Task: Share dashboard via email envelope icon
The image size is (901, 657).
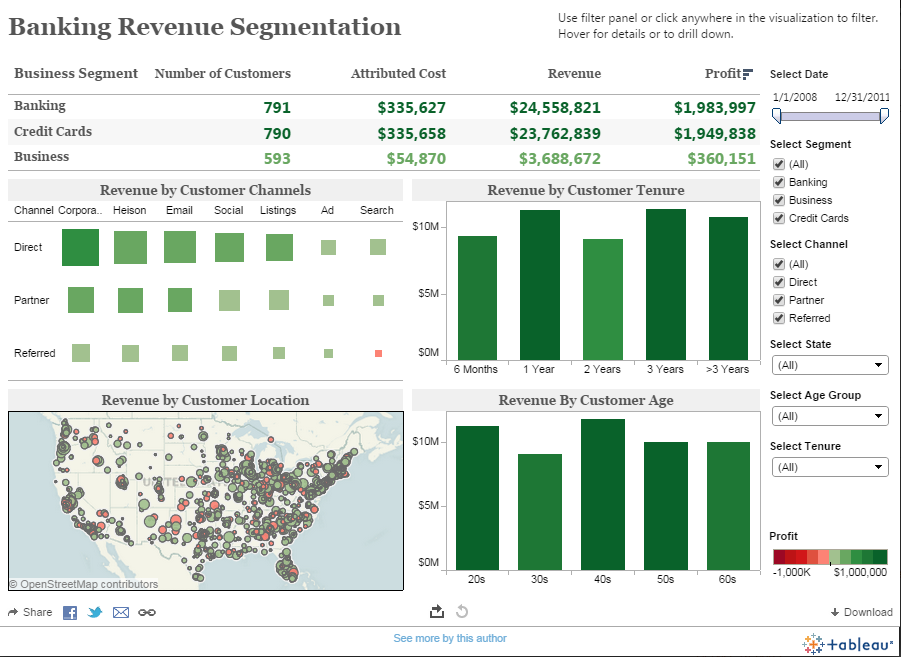Action: pyautogui.click(x=121, y=612)
